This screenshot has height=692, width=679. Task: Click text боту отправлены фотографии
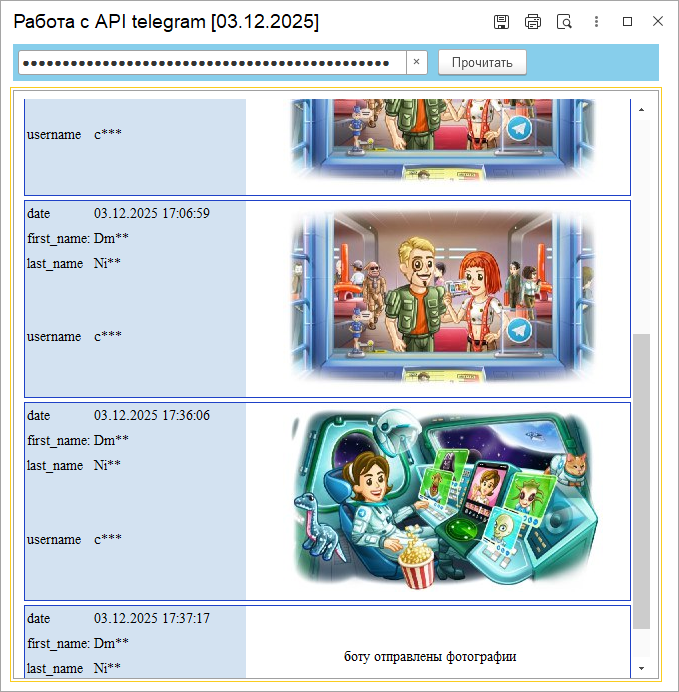(430, 657)
